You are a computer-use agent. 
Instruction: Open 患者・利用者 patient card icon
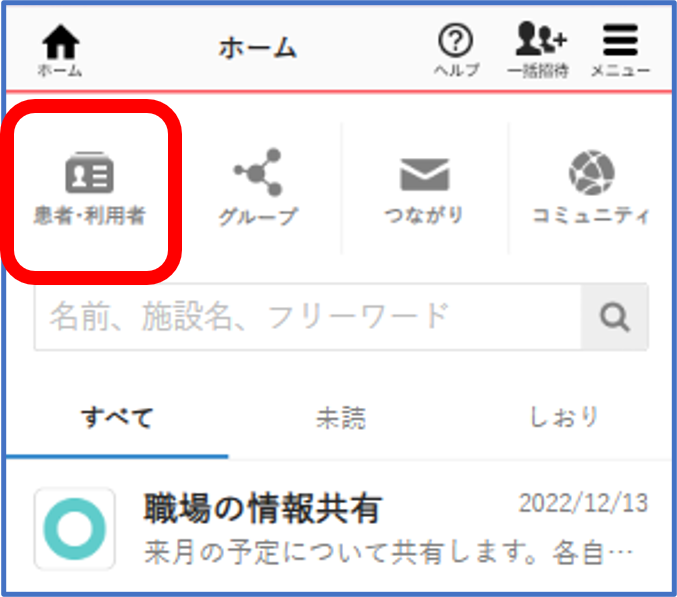tap(89, 172)
